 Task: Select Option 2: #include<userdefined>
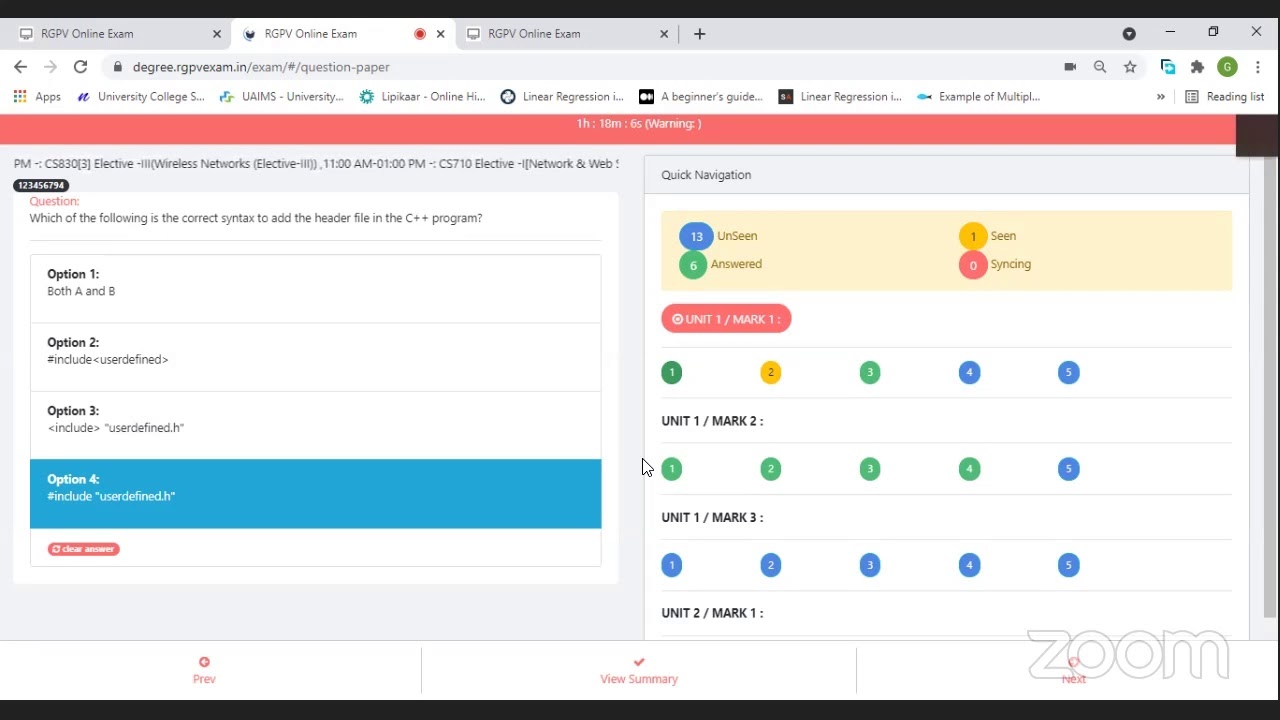coord(316,357)
